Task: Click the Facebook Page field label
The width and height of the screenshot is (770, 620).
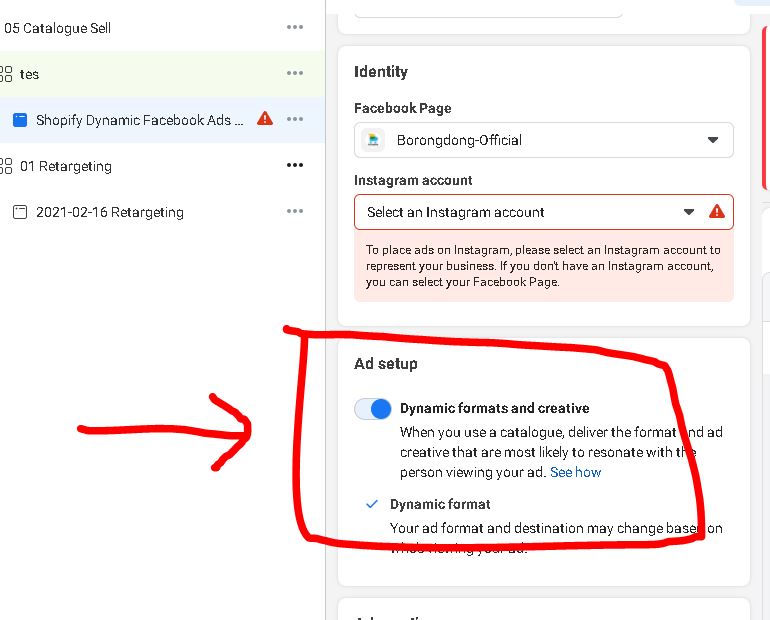Action: click(403, 108)
